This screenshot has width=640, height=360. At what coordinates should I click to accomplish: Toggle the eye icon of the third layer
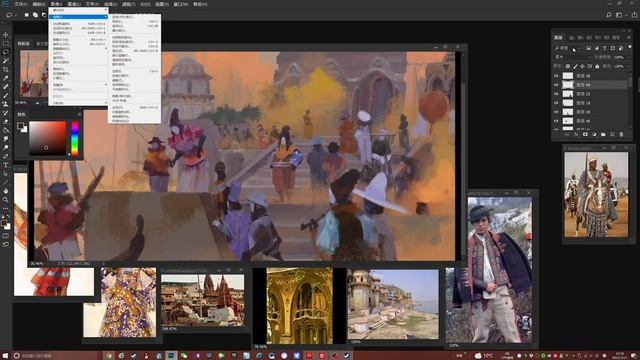coord(556,94)
